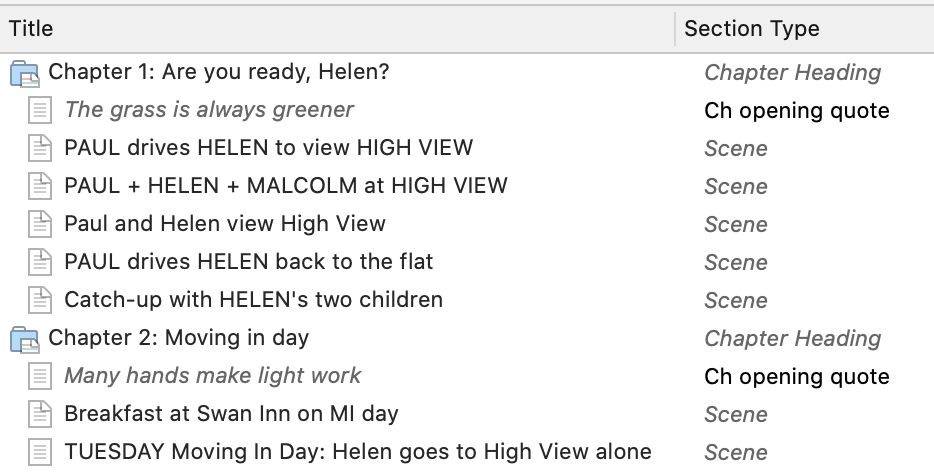The width and height of the screenshot is (934, 476).
Task: Sort by the Title column header
Action: click(30, 29)
